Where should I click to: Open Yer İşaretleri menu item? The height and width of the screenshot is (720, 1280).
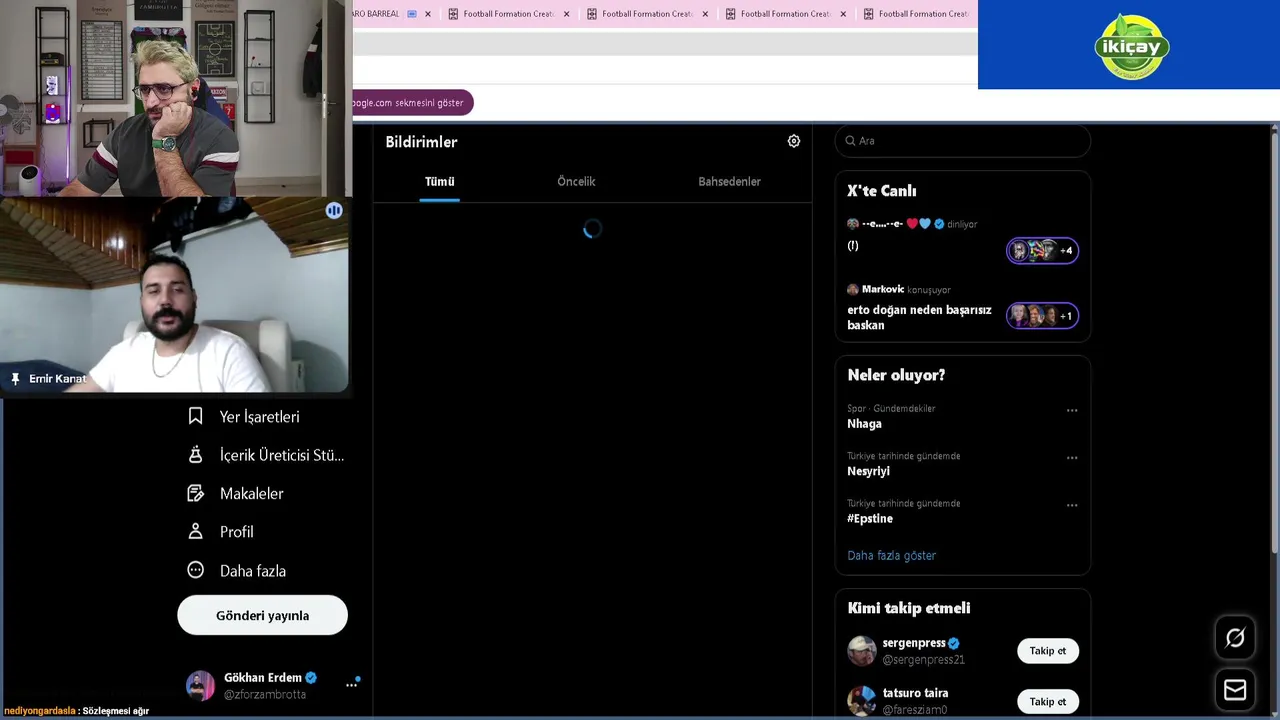pyautogui.click(x=244, y=417)
